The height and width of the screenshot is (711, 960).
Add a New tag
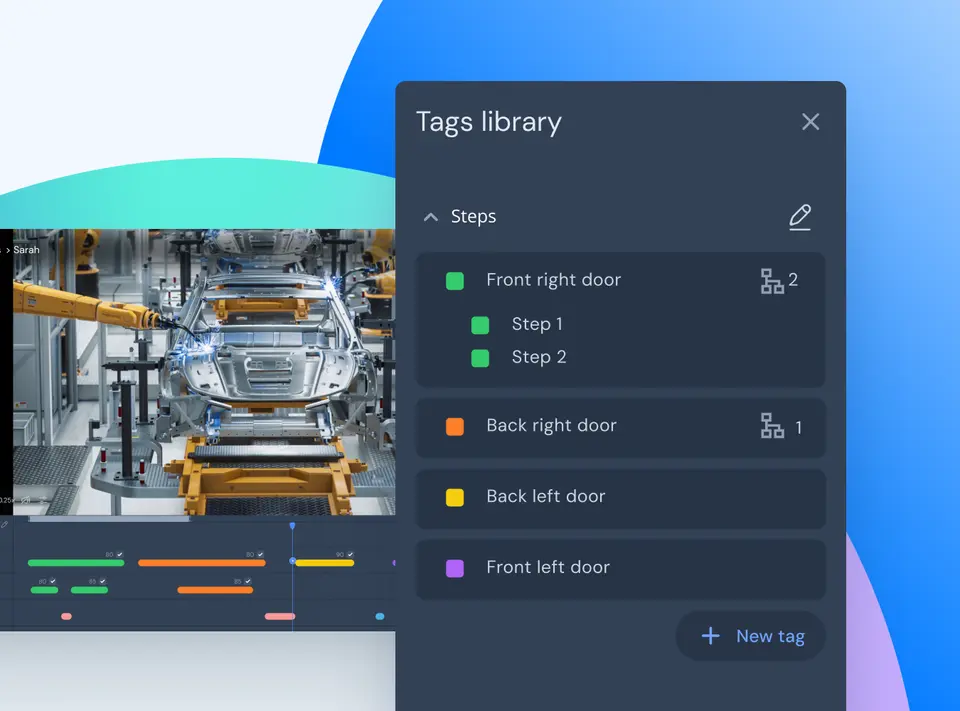click(x=751, y=636)
